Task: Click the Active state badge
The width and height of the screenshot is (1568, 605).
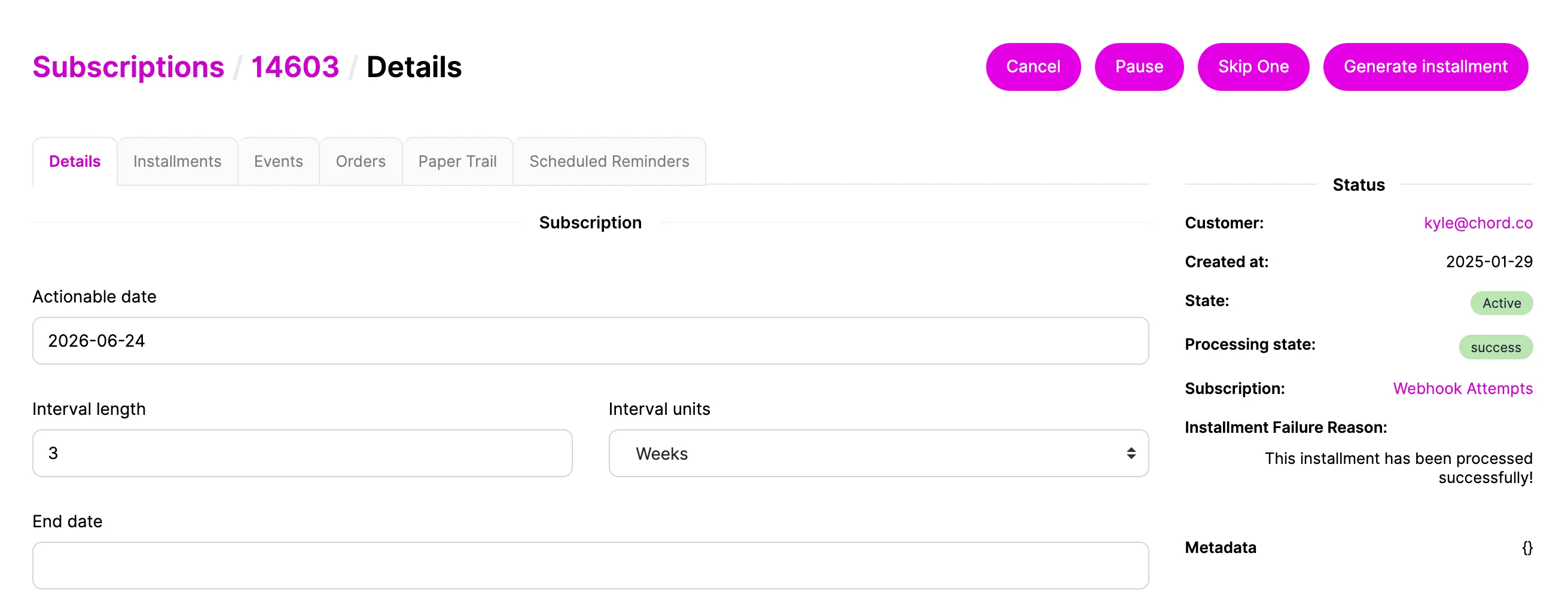Action: tap(1501, 303)
